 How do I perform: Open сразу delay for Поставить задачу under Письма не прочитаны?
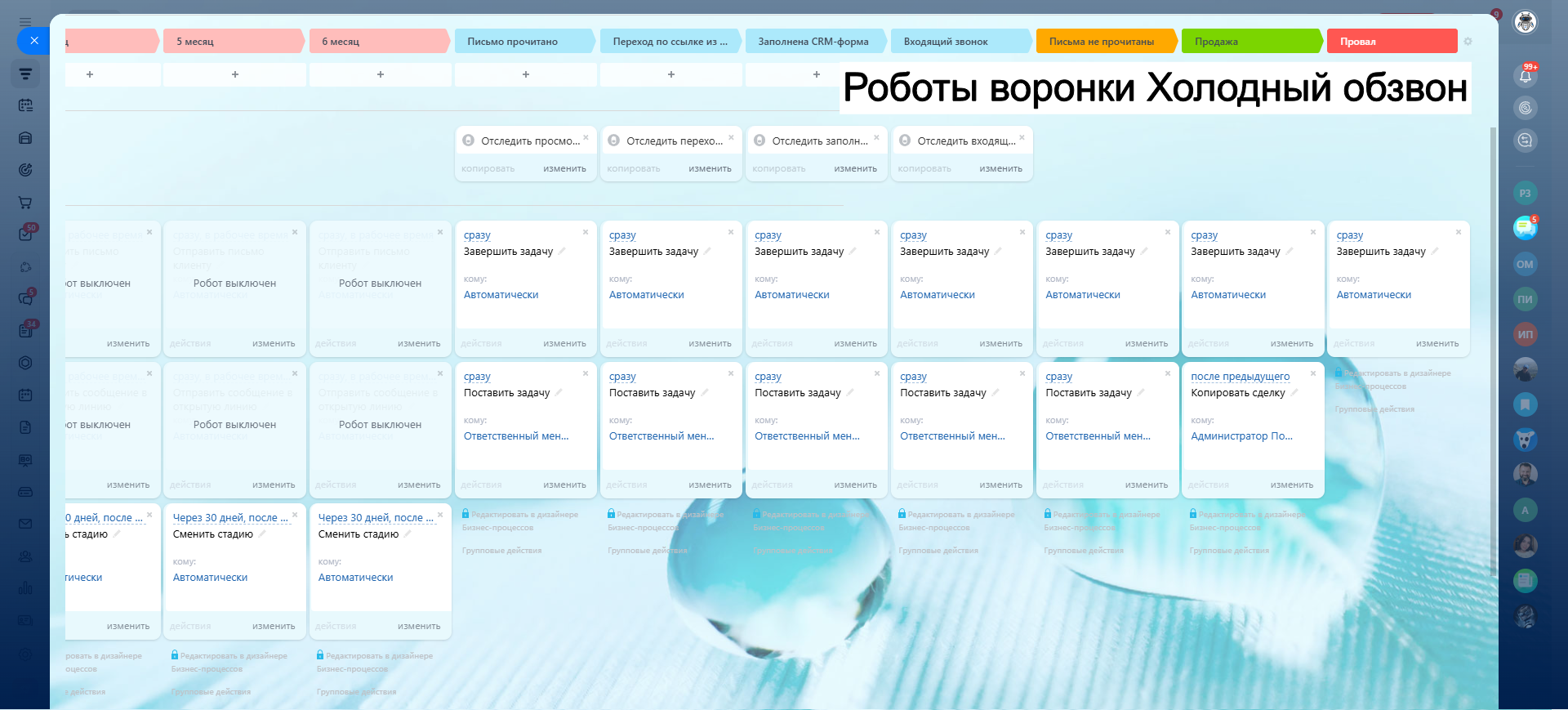tap(1058, 377)
